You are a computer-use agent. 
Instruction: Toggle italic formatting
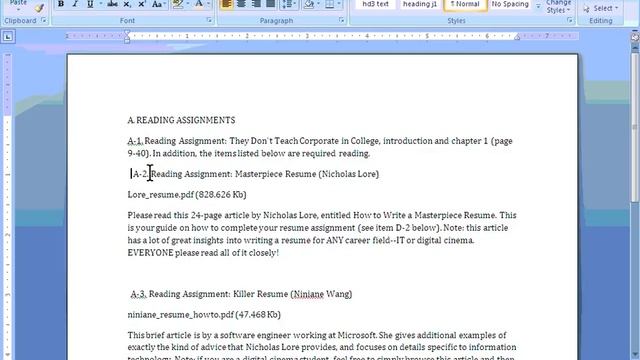(x=75, y=4)
